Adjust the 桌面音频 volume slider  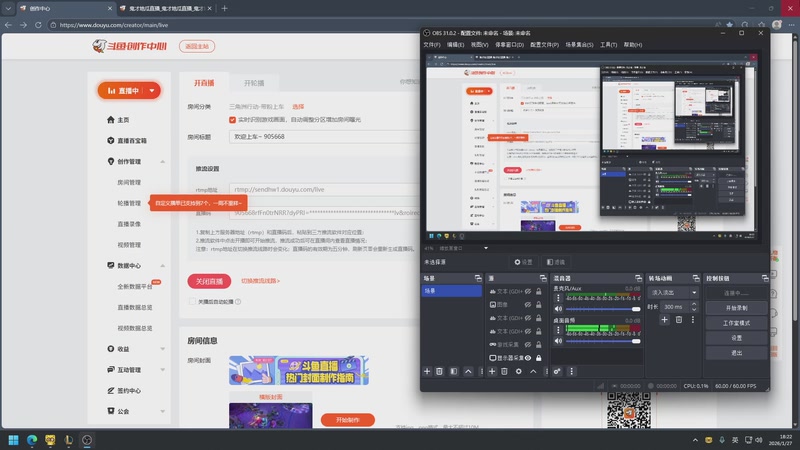[x=603, y=341]
